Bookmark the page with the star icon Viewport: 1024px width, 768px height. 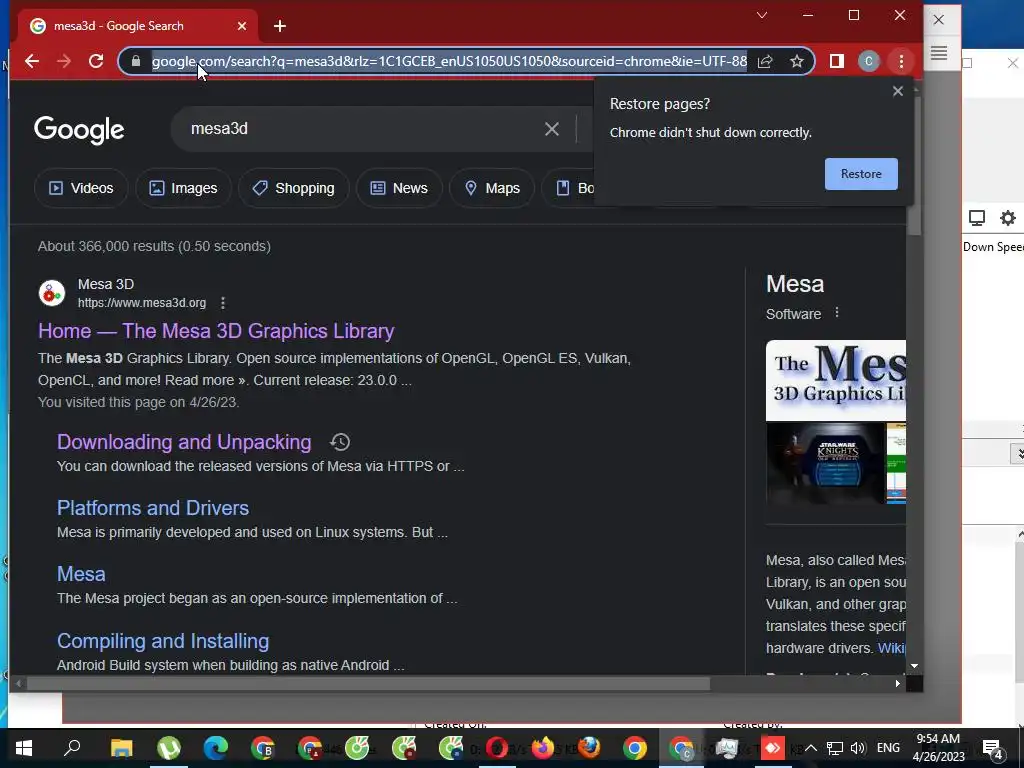pos(797,61)
